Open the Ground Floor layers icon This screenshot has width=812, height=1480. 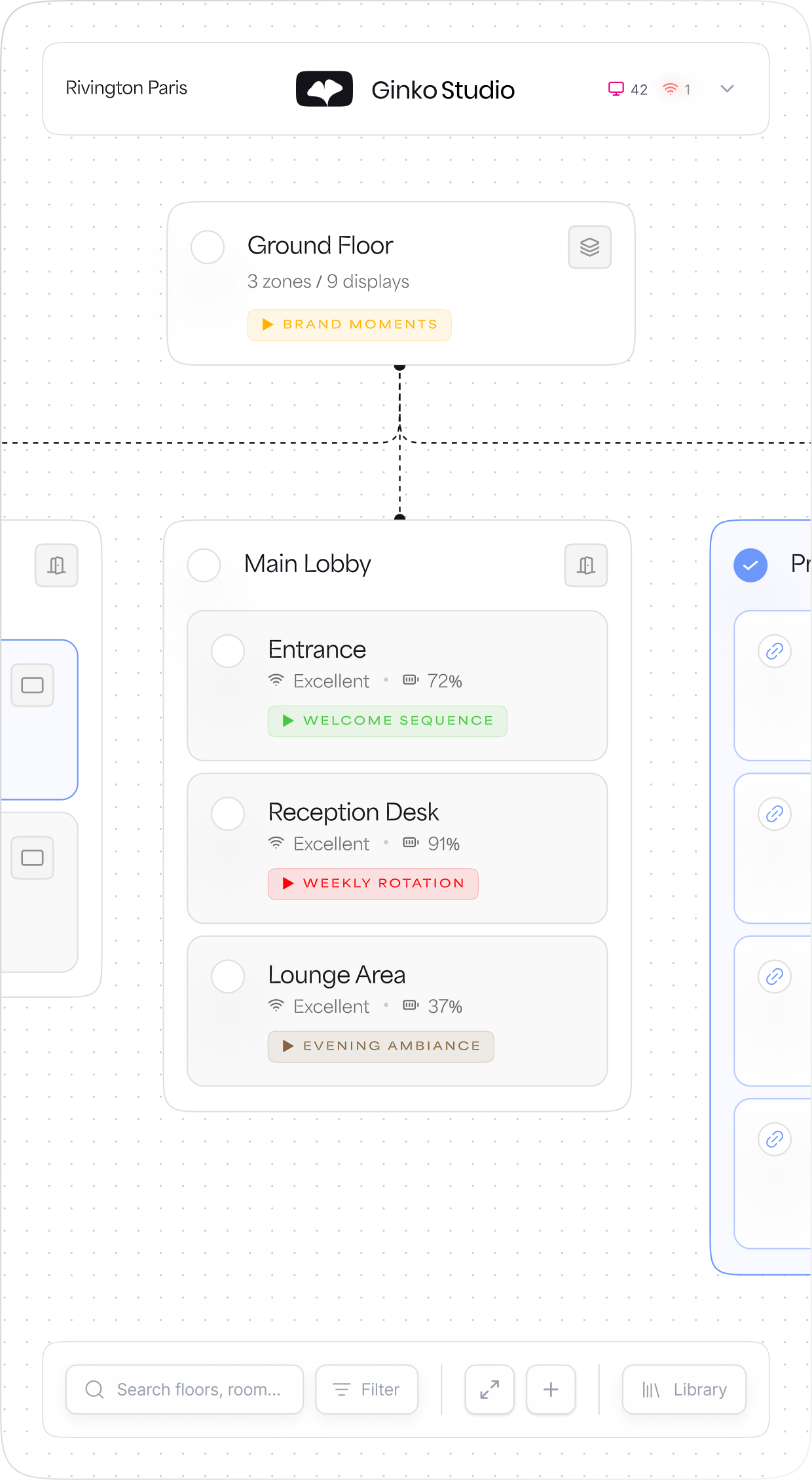[589, 247]
